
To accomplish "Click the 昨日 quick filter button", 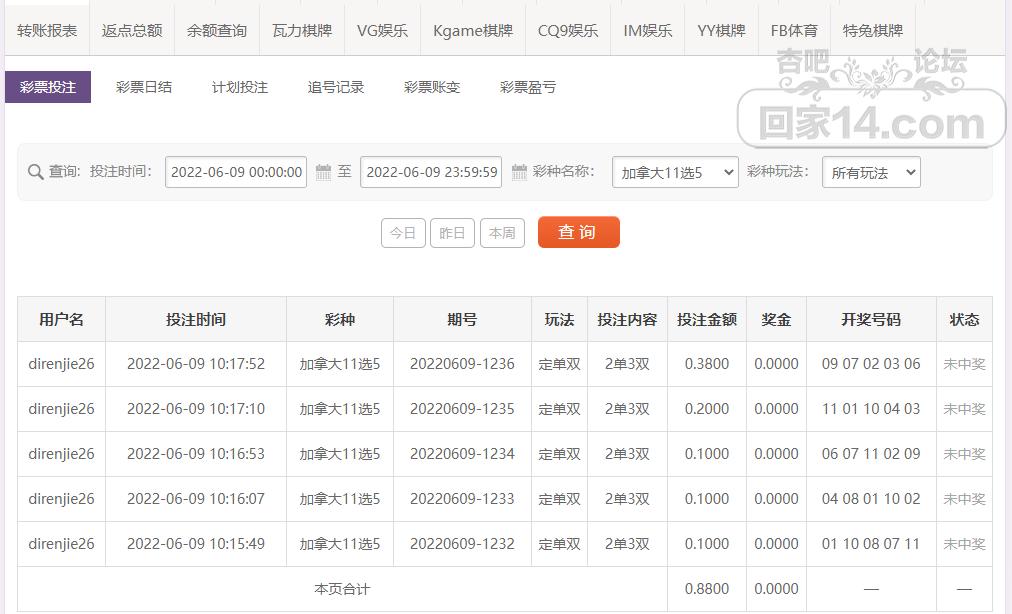I will pyautogui.click(x=453, y=232).
